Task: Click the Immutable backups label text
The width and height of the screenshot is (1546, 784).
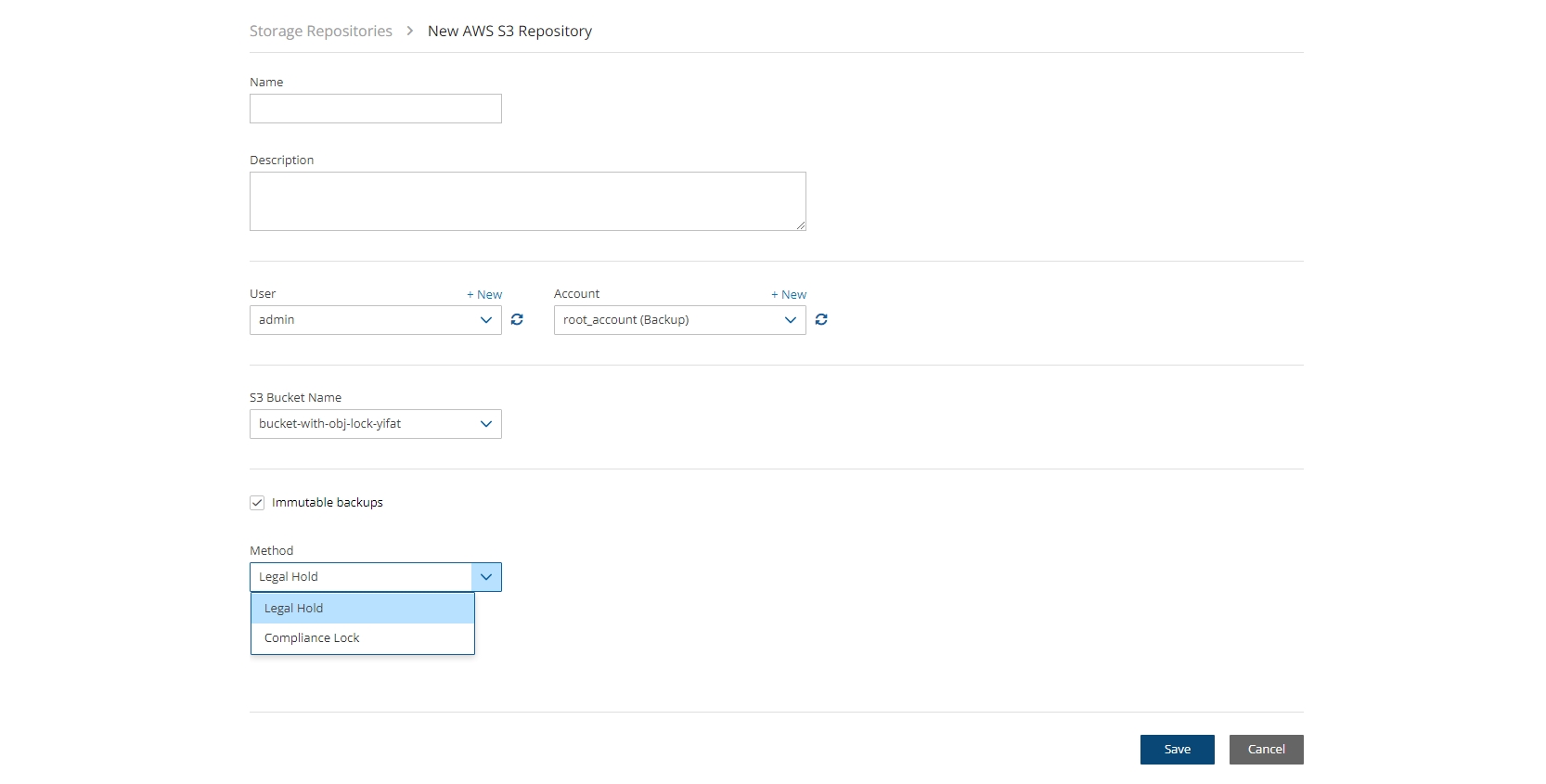Action: click(327, 503)
